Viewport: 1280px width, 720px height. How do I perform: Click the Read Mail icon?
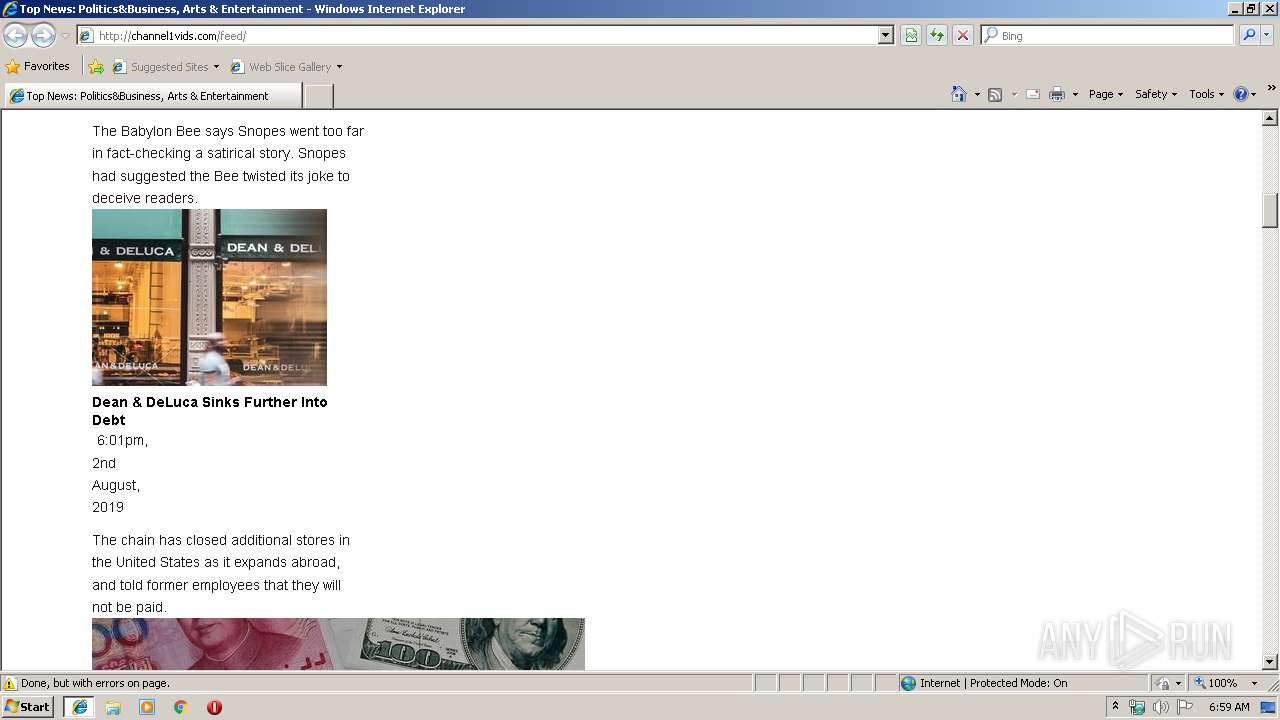click(x=1033, y=94)
